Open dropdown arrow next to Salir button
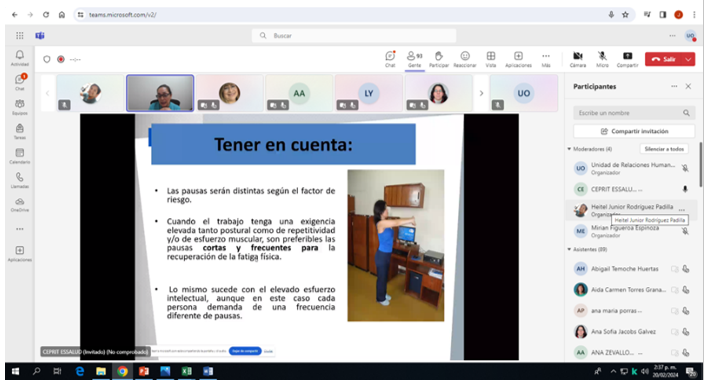Viewport: 704px width, 380px height. point(688,59)
